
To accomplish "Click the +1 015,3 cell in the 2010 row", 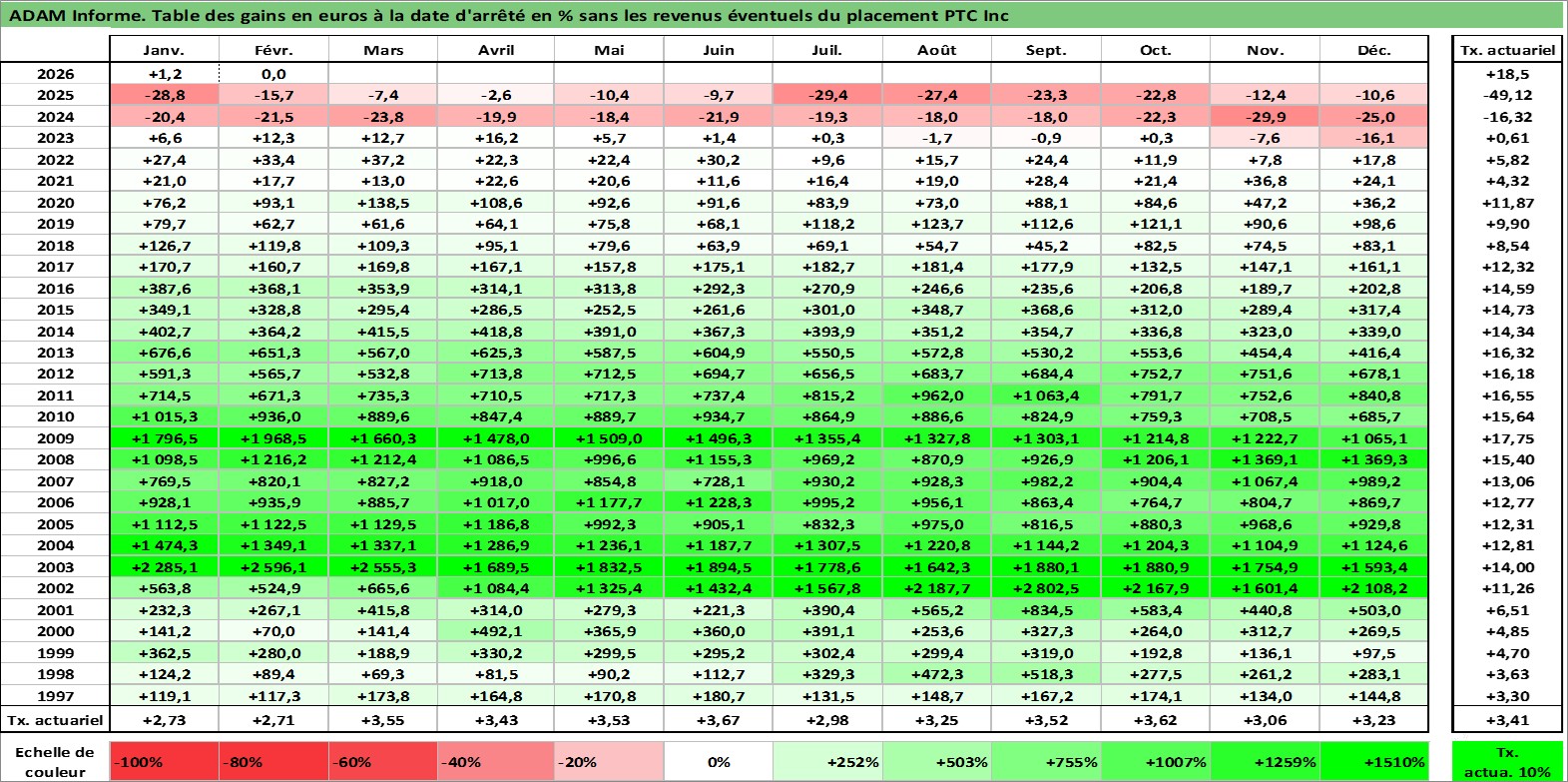I will coord(164,416).
